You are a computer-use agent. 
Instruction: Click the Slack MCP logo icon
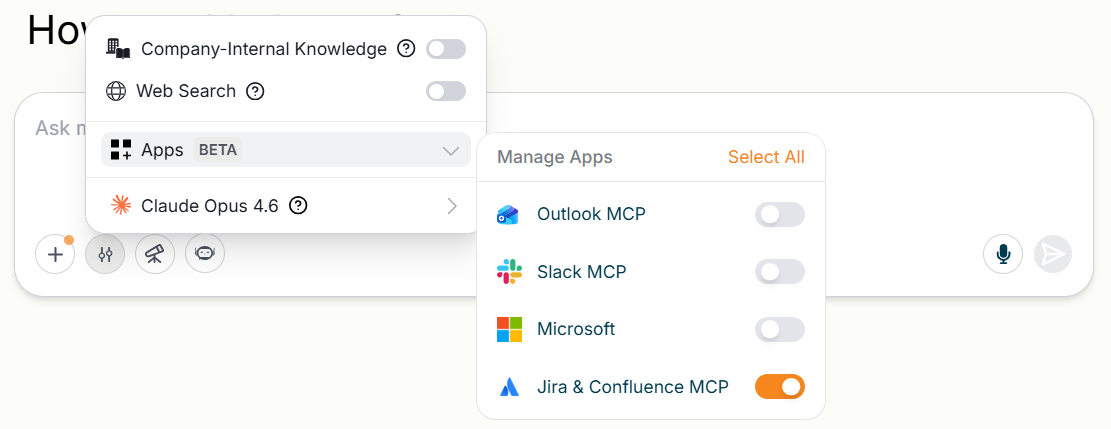(x=509, y=272)
